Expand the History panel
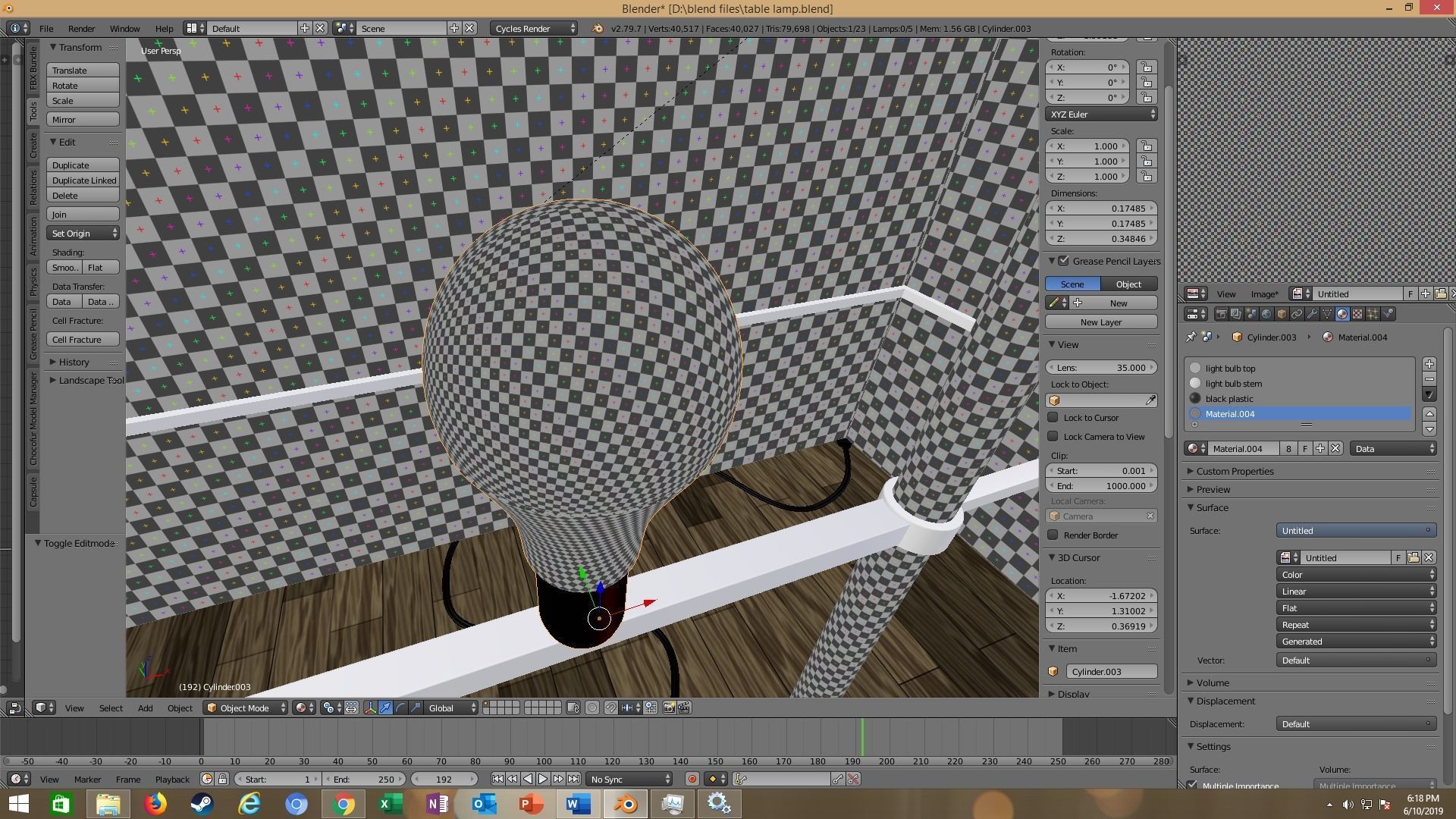Screen dimensions: 1456x819 [74, 362]
